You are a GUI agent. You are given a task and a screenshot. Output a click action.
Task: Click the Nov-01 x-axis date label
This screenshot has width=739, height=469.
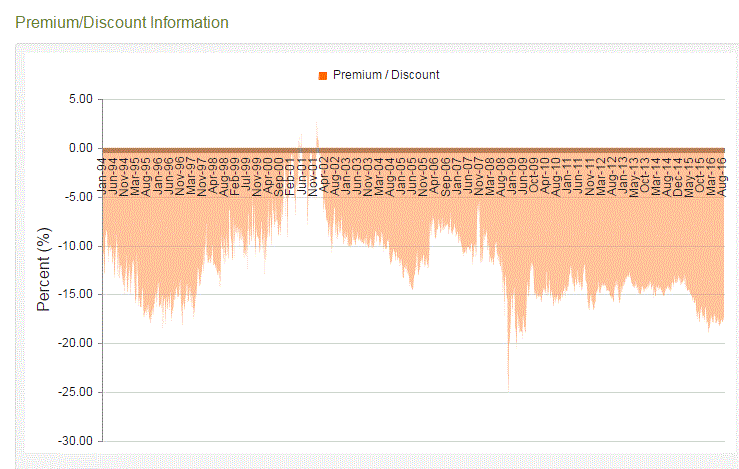[312, 174]
